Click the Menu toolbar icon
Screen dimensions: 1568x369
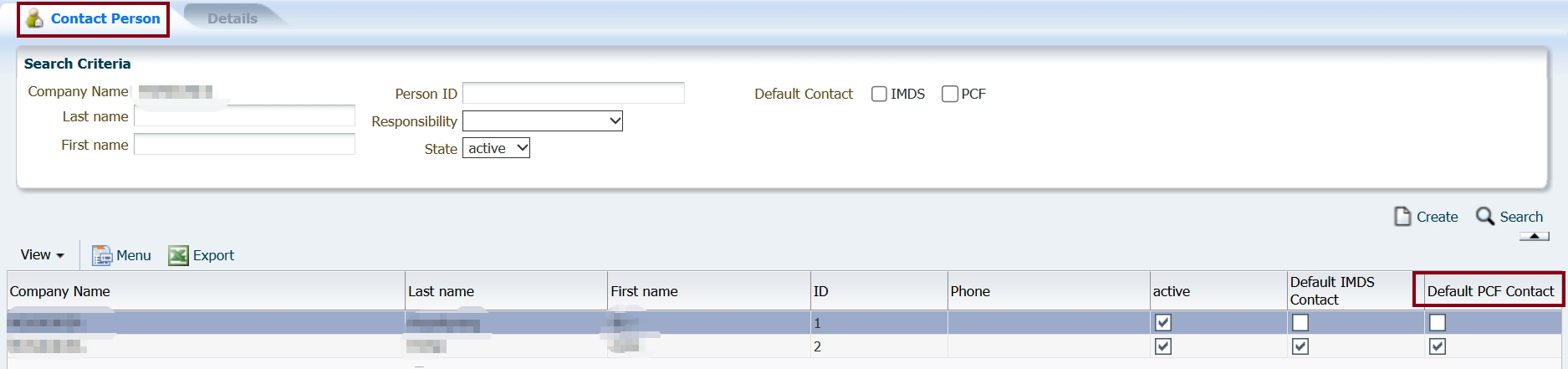[x=102, y=255]
